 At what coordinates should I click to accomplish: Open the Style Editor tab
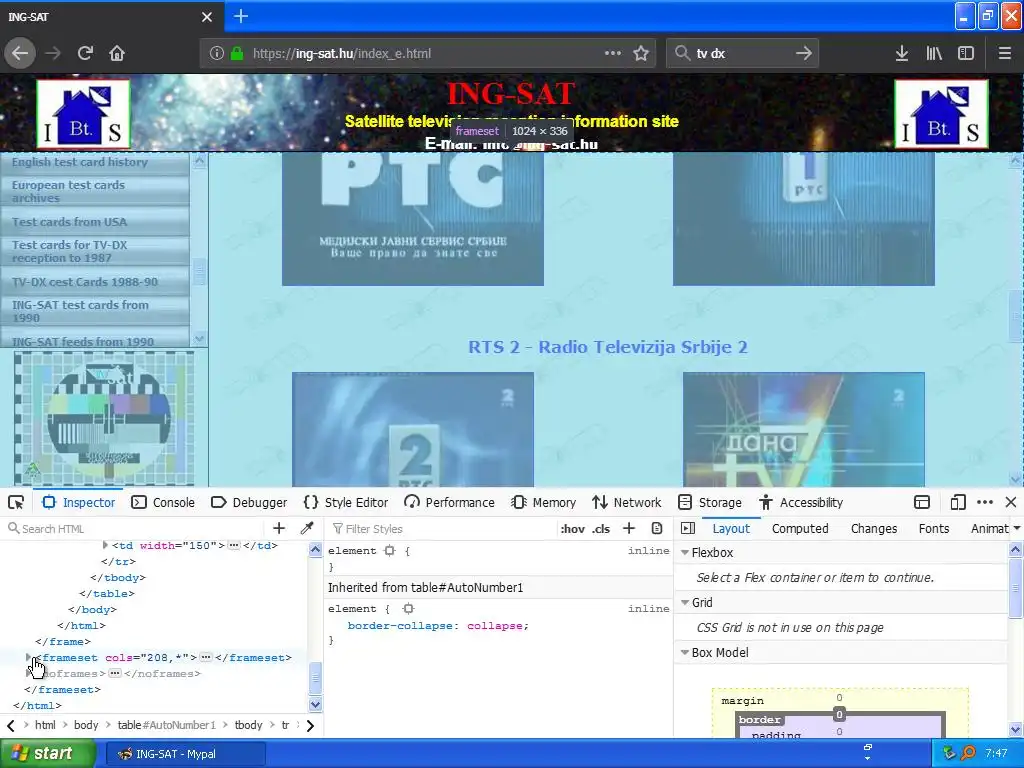[346, 502]
